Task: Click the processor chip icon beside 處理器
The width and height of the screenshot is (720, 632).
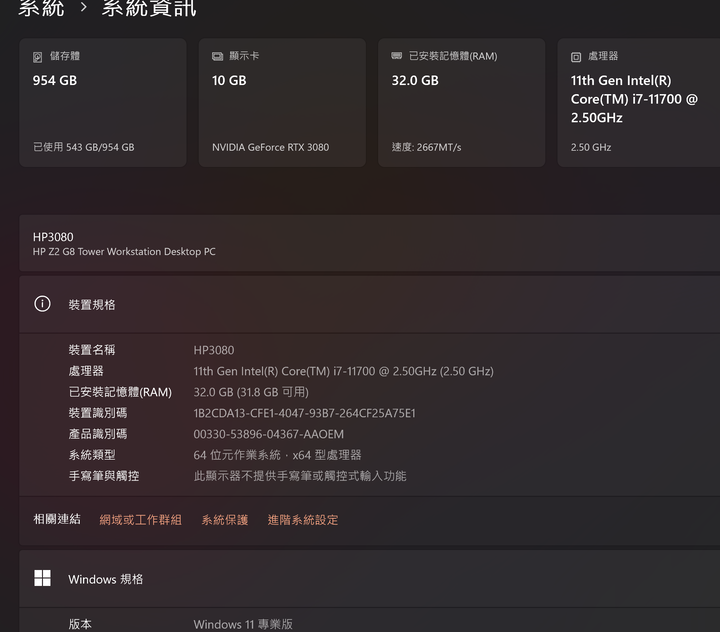Action: tap(576, 57)
